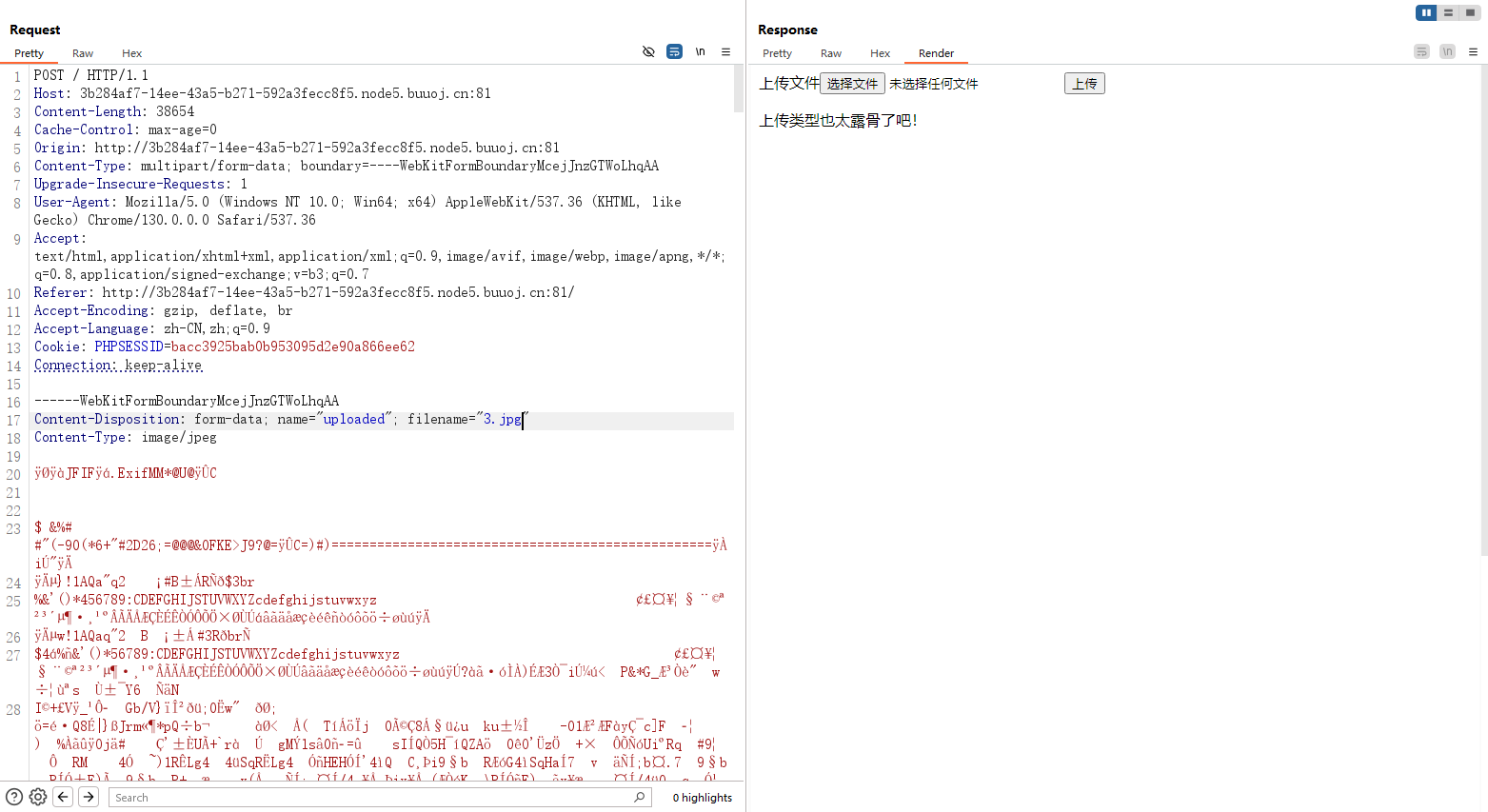
Task: Activate the single-panel layout toggle
Action: tap(1471, 12)
